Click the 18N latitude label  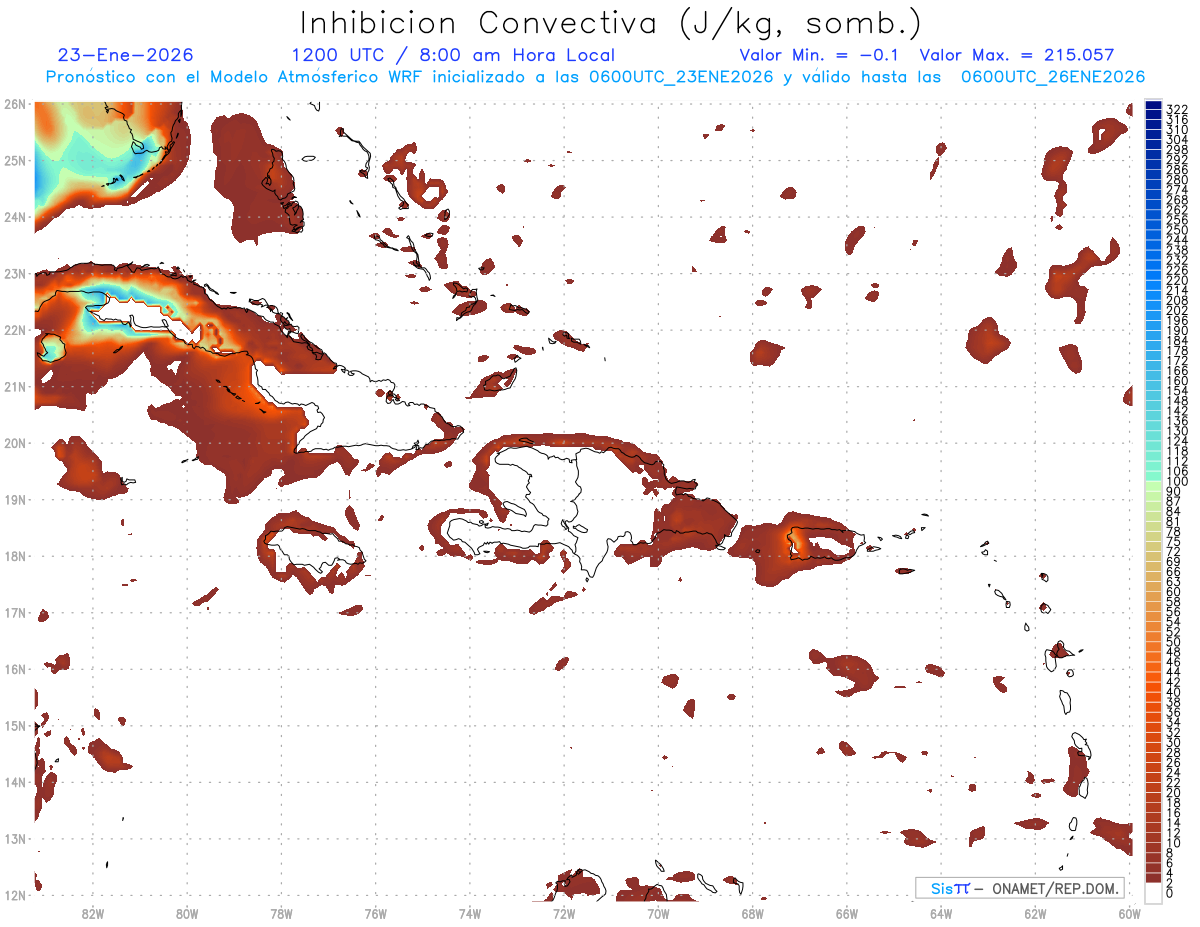[15, 556]
